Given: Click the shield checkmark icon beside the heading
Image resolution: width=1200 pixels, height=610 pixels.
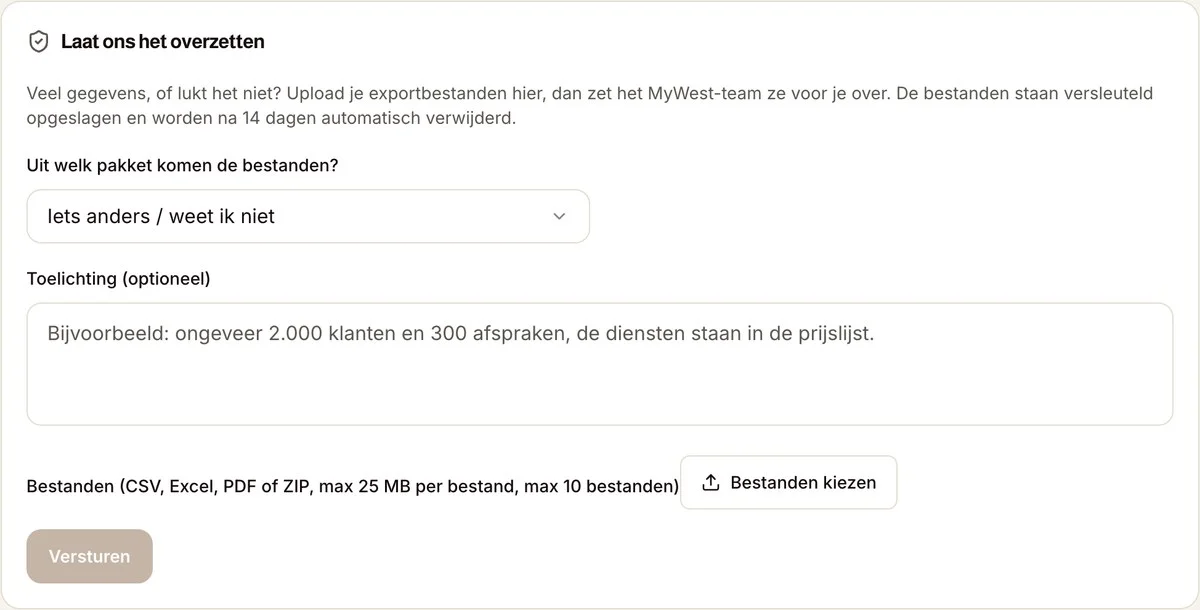Looking at the screenshot, I should click(x=39, y=42).
